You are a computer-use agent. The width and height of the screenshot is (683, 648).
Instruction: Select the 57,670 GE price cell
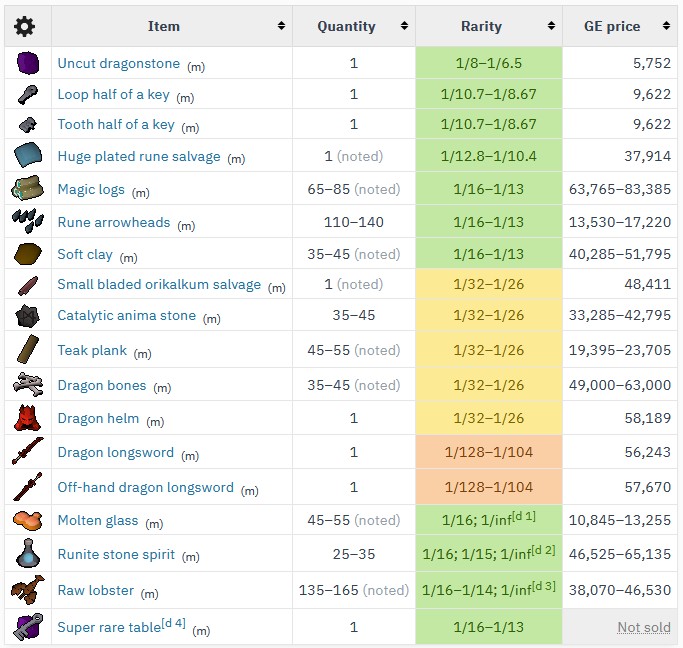point(619,487)
